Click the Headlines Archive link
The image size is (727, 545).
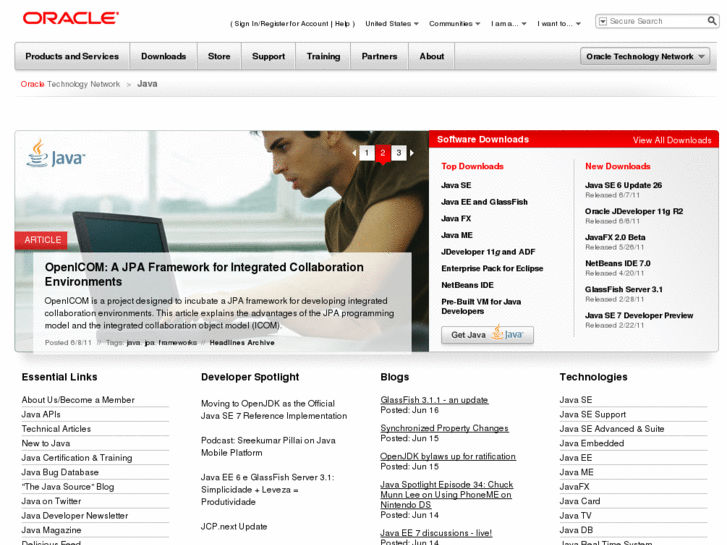[x=242, y=342]
